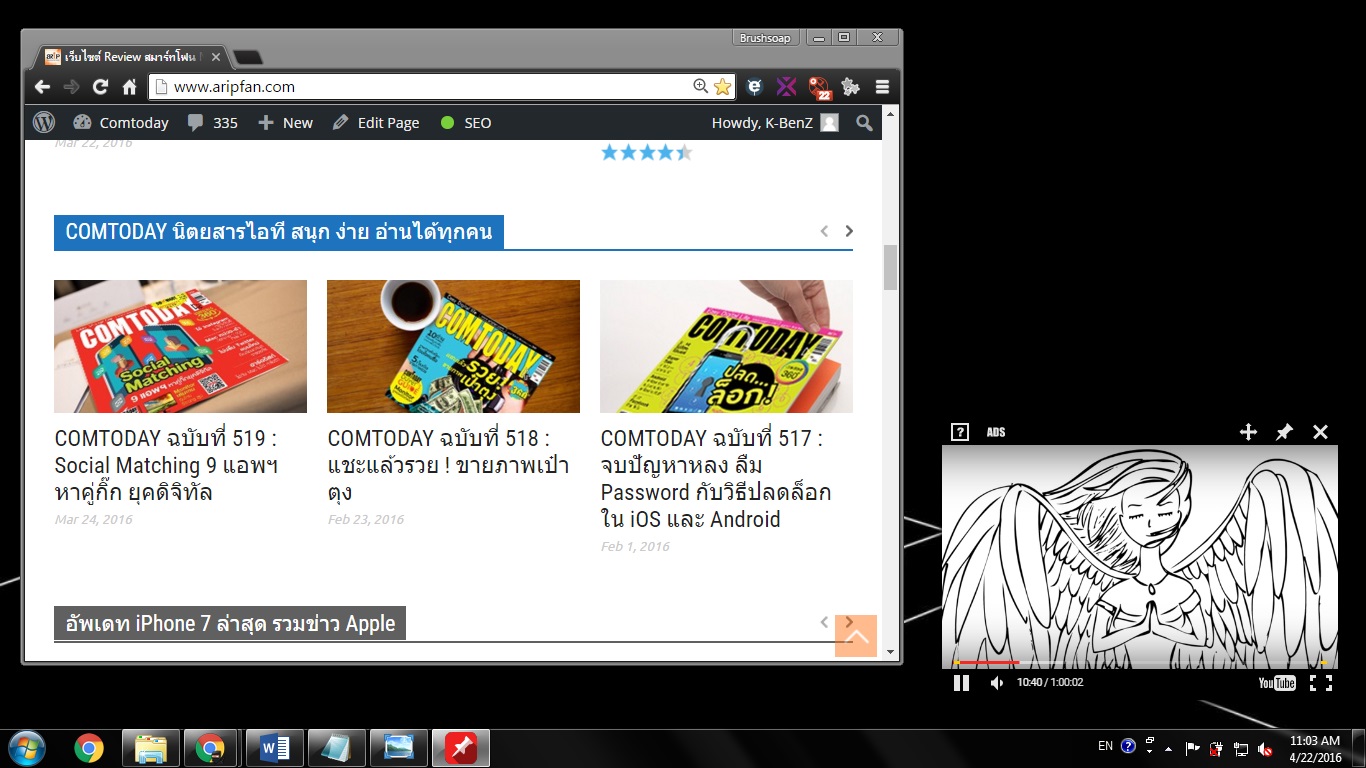1366x768 pixels.
Task: Click the ADS label on the floating player
Action: (x=996, y=432)
